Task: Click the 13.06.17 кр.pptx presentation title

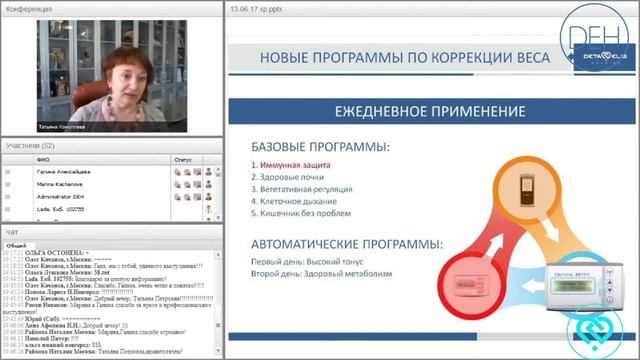Action: 256,9
